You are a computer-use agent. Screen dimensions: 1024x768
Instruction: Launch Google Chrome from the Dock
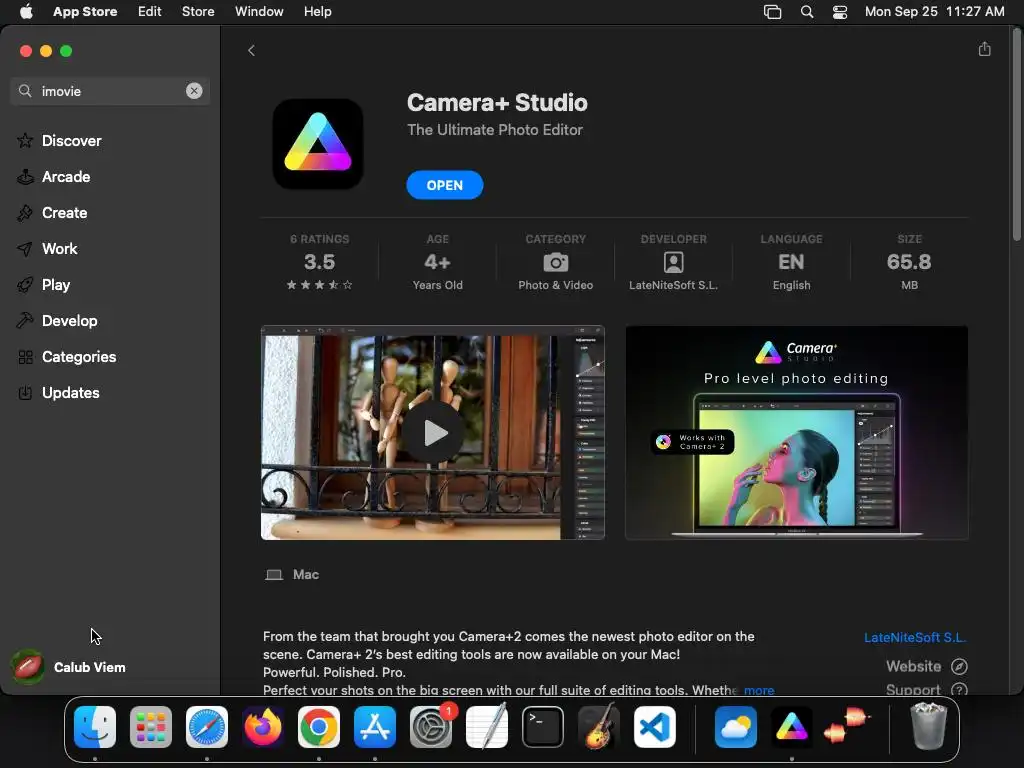click(x=319, y=727)
